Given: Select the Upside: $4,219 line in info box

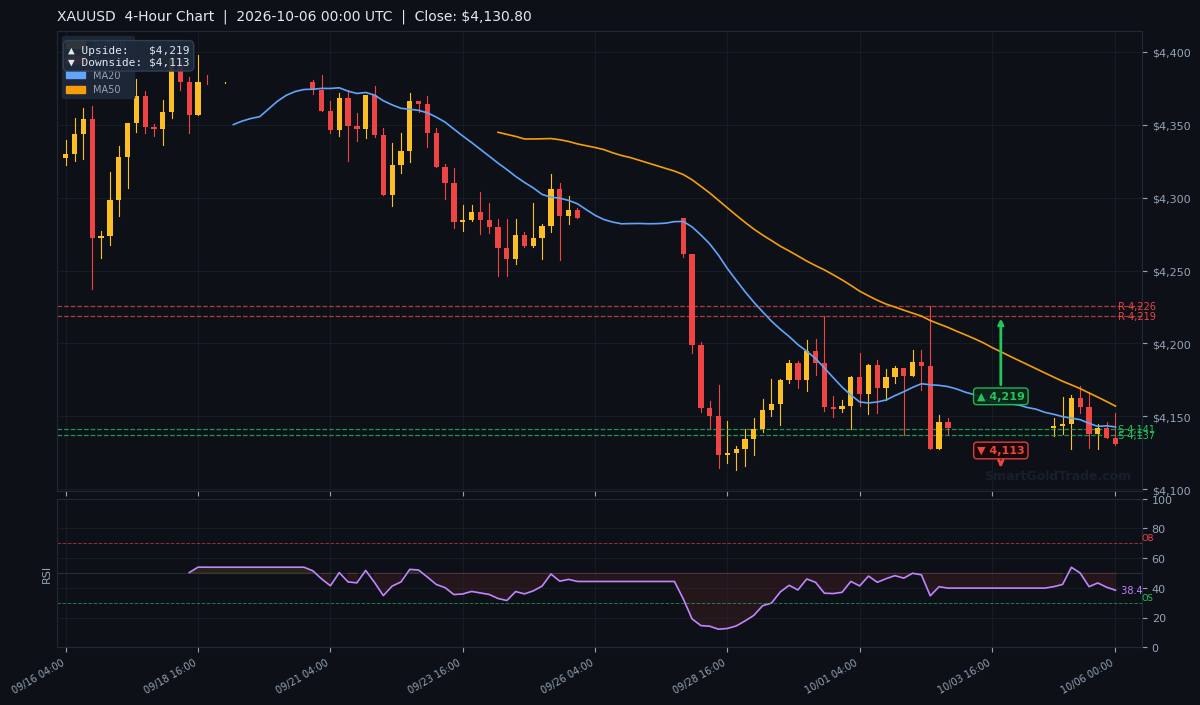Looking at the screenshot, I should tap(128, 50).
